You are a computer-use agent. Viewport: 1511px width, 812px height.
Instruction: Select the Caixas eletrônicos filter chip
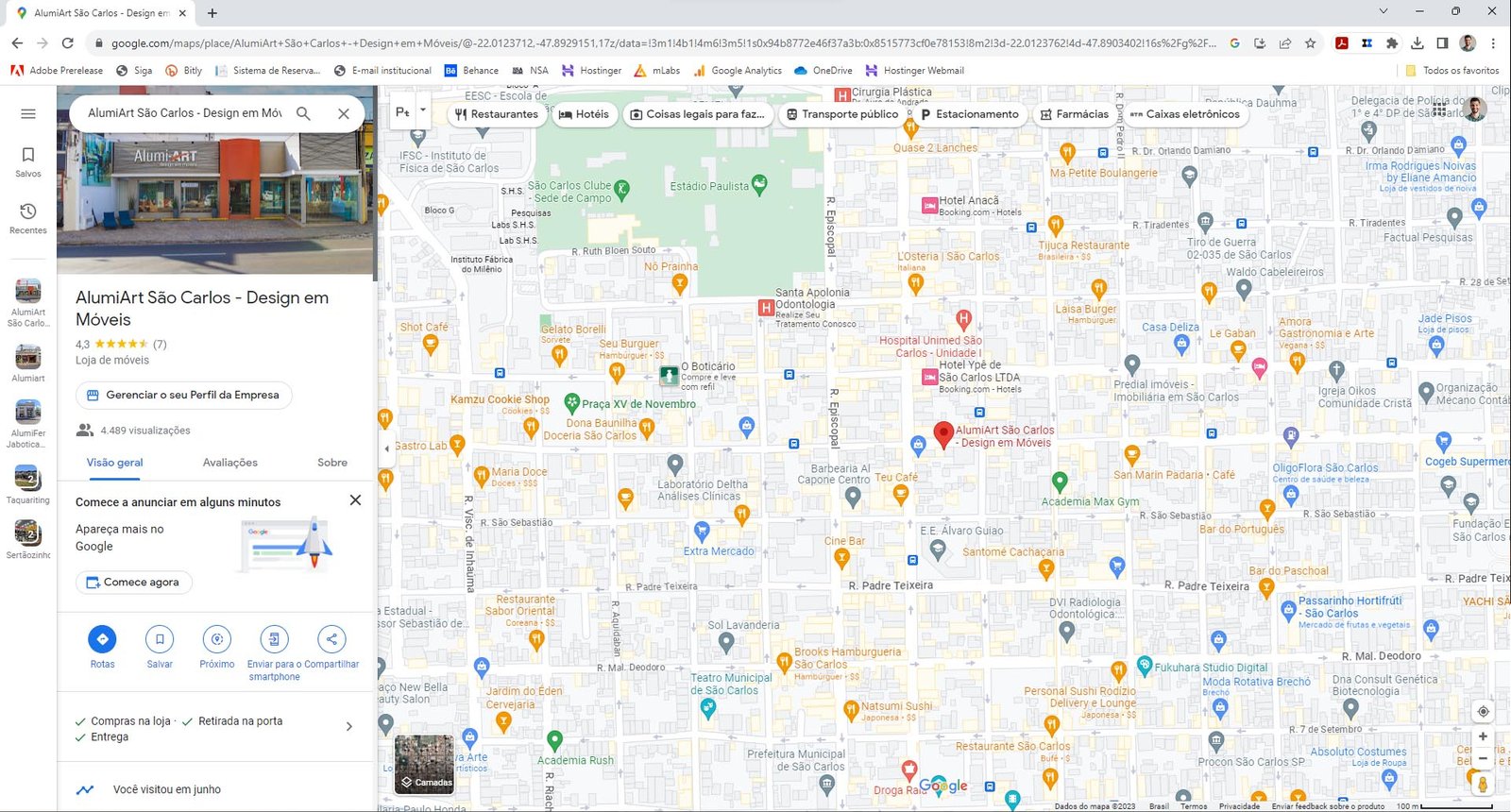click(x=1185, y=114)
